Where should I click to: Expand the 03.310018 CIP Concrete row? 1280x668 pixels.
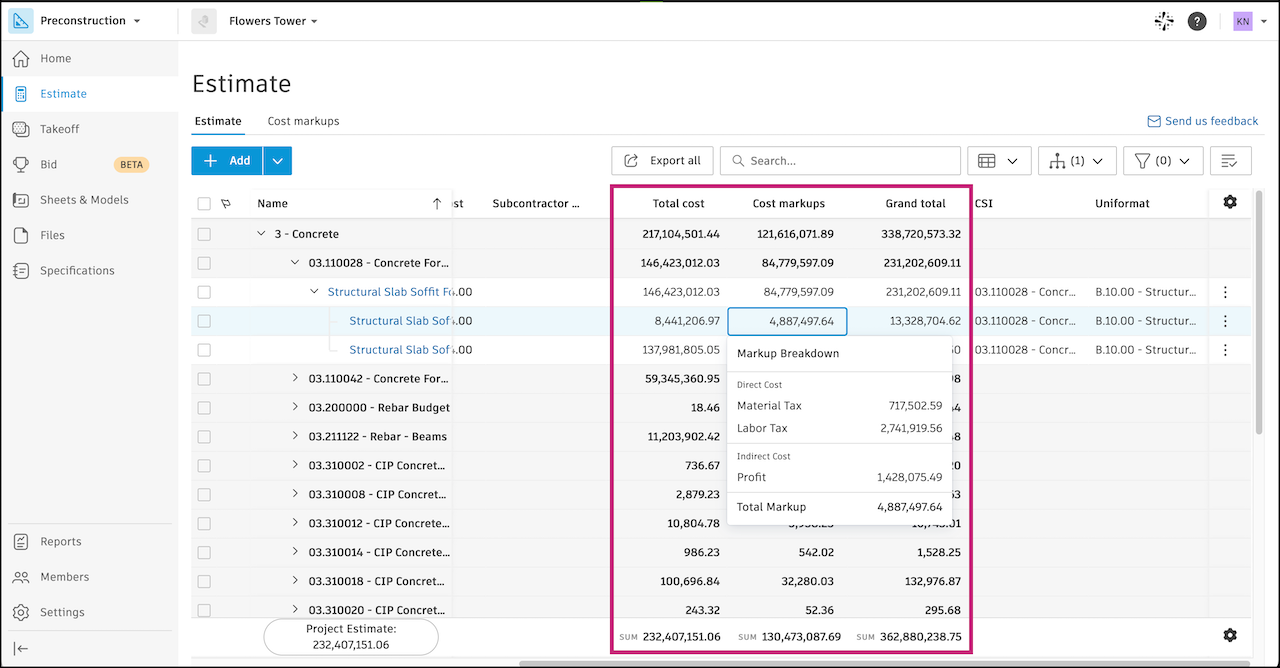(x=295, y=581)
